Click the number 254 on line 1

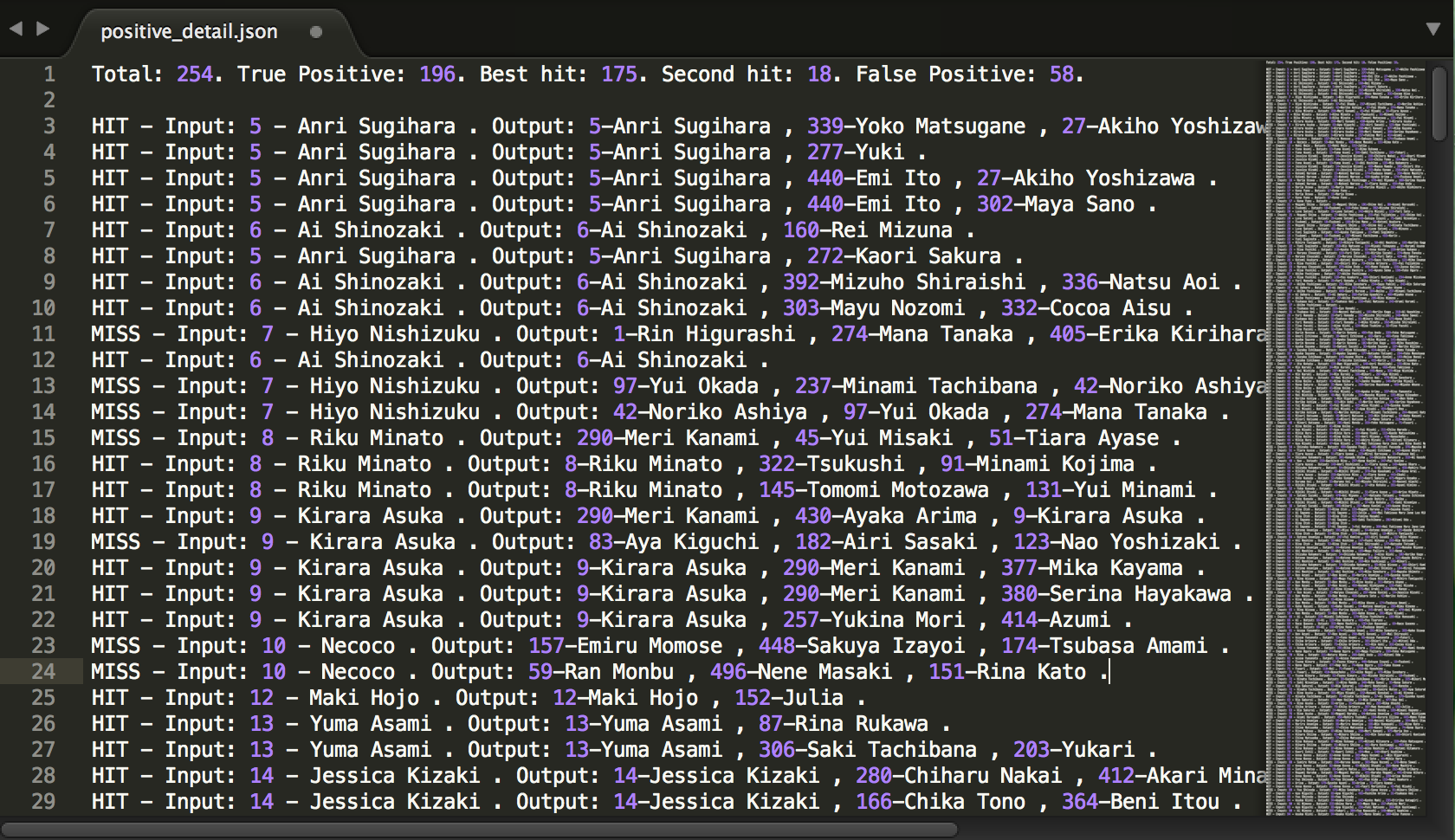click(x=195, y=74)
